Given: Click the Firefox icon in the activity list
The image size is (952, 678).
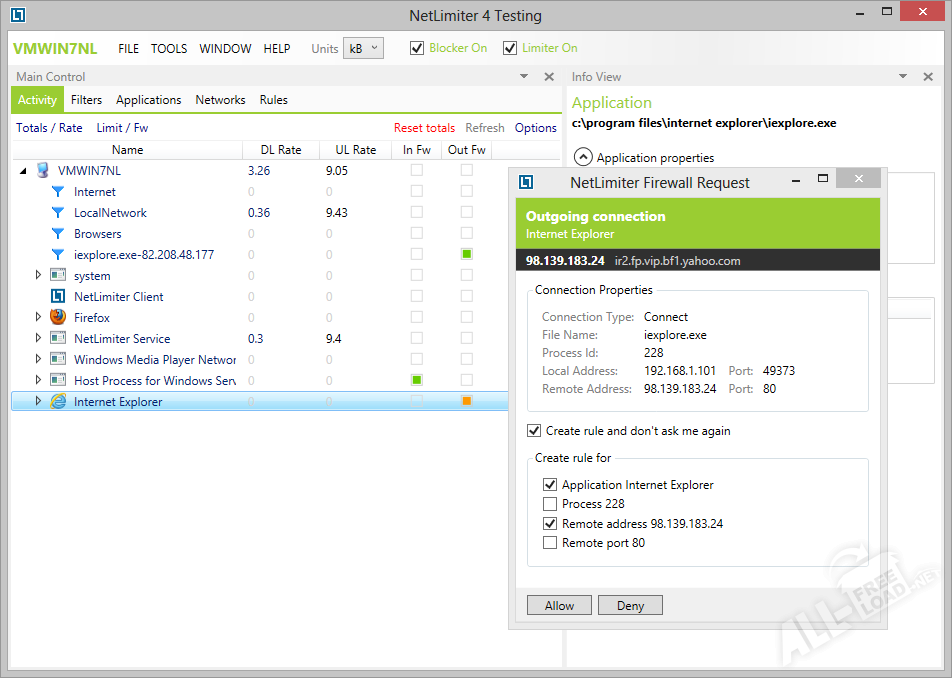Looking at the screenshot, I should pyautogui.click(x=58, y=317).
